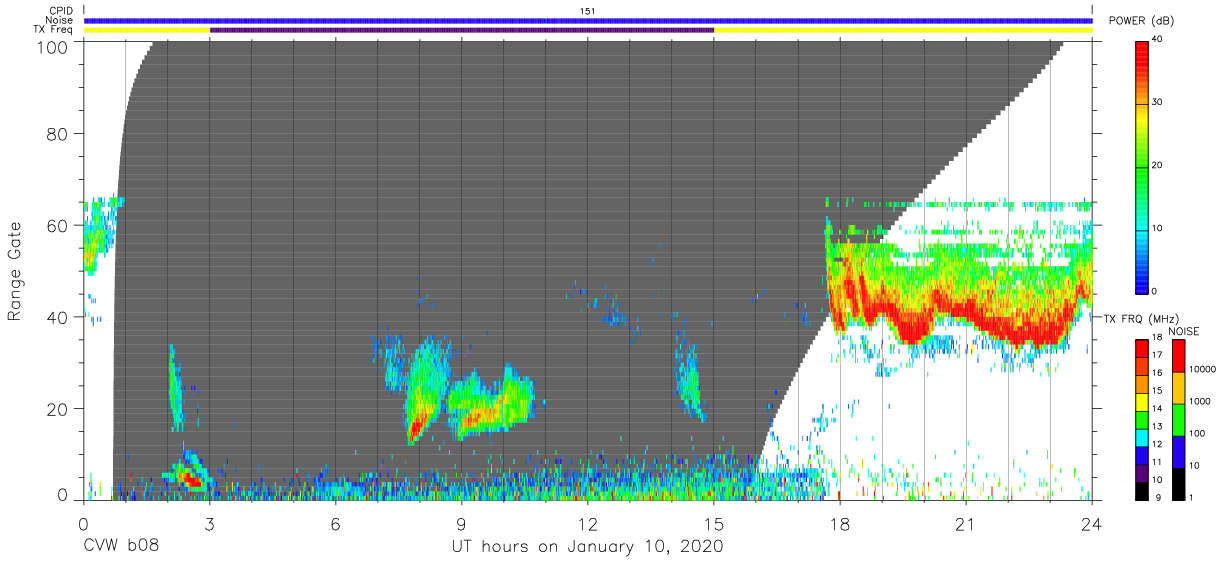Click the blue Noise indicator bar above the plot
The image size is (1228, 567).
pos(588,20)
